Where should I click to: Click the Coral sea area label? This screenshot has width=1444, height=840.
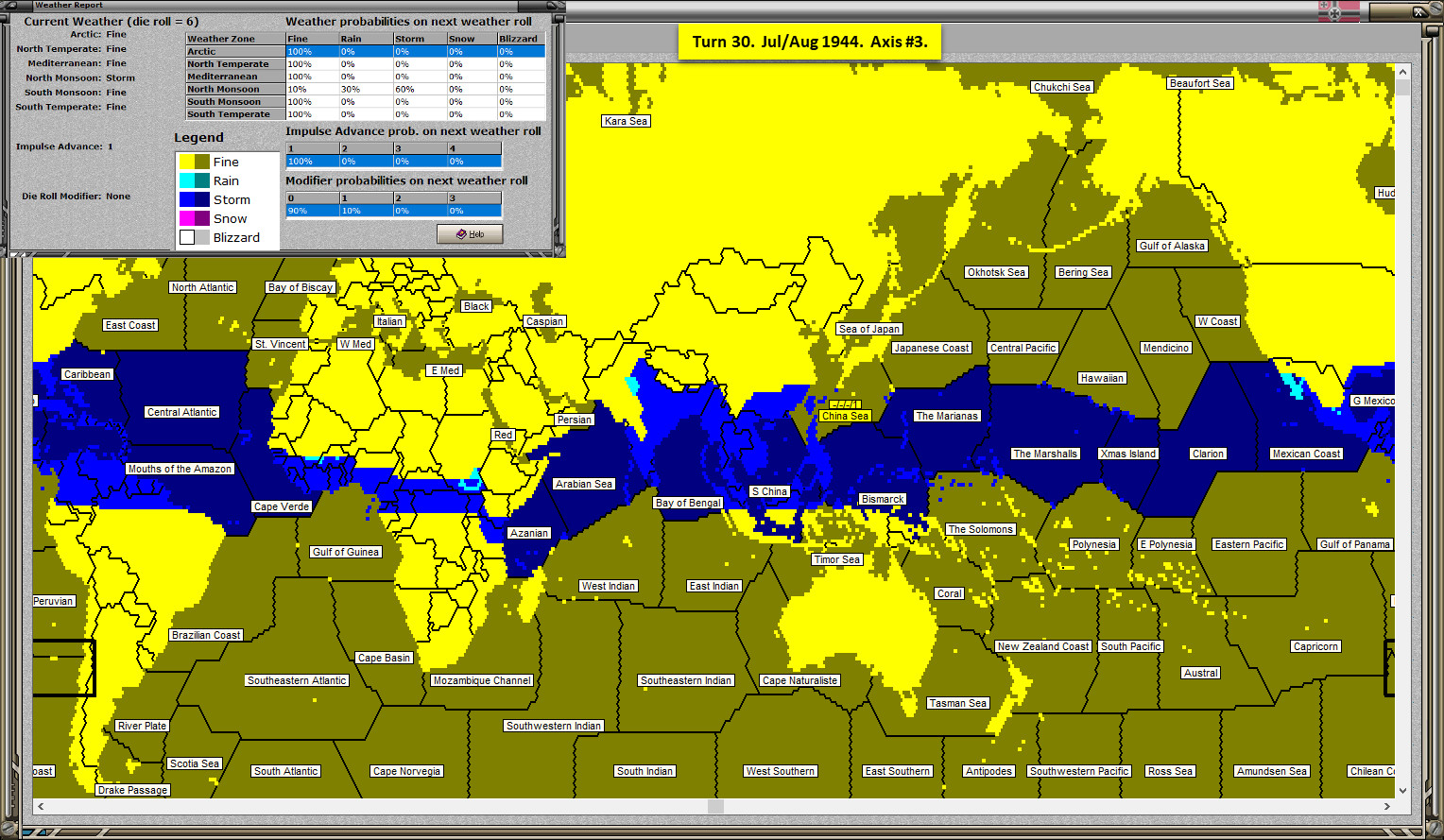click(x=950, y=593)
